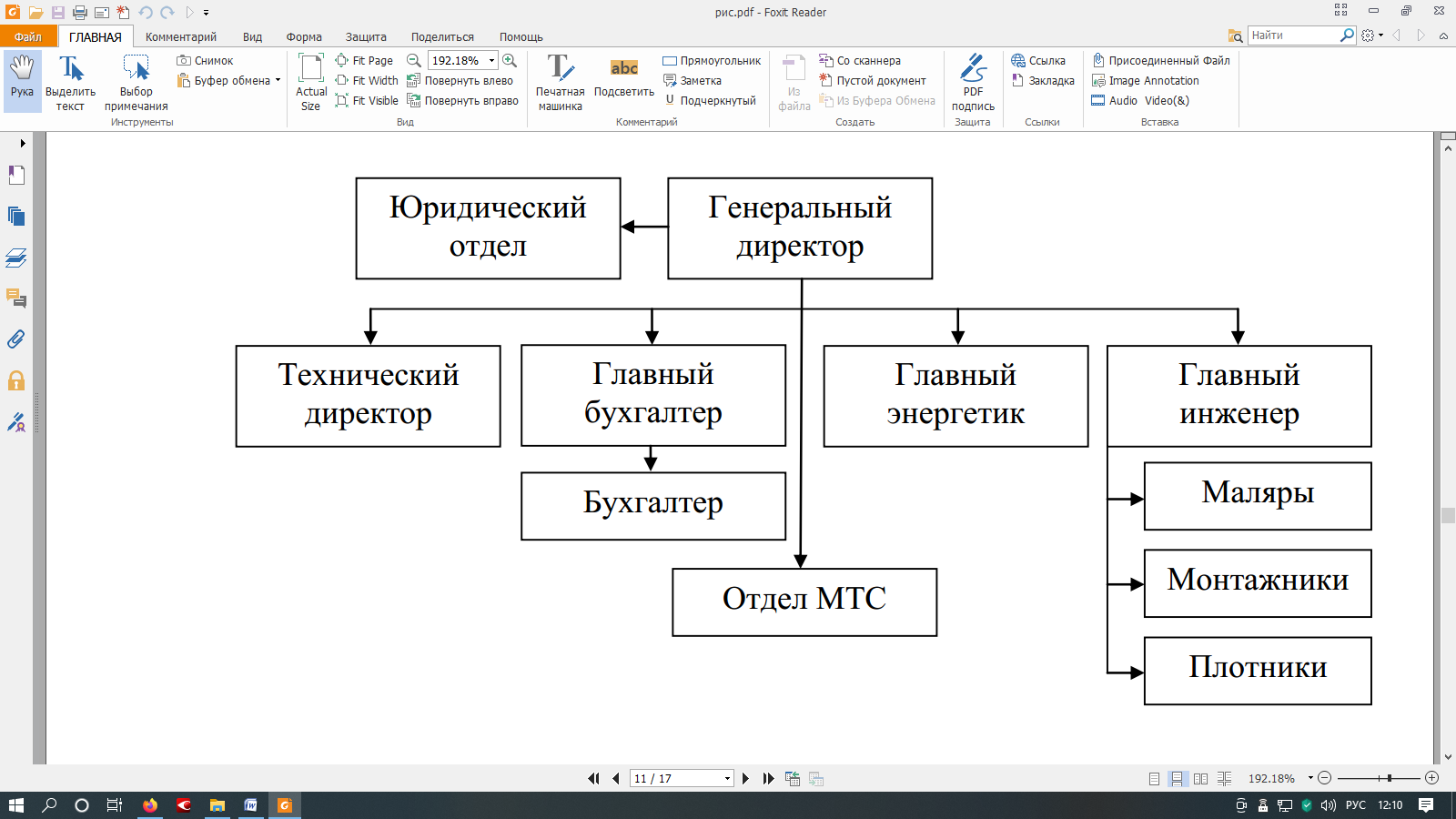
Task: Insert Audio Video(&) media
Action: 1140,101
